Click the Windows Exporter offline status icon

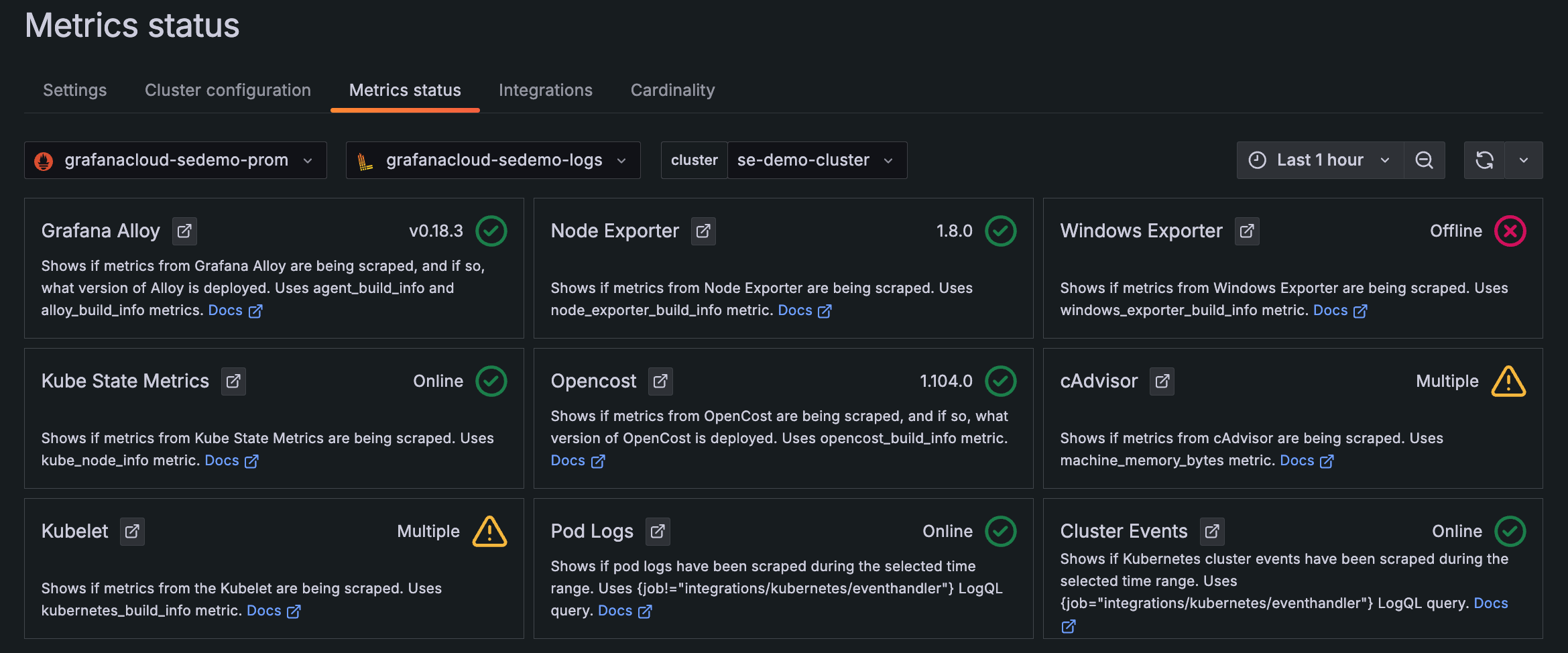1510,231
